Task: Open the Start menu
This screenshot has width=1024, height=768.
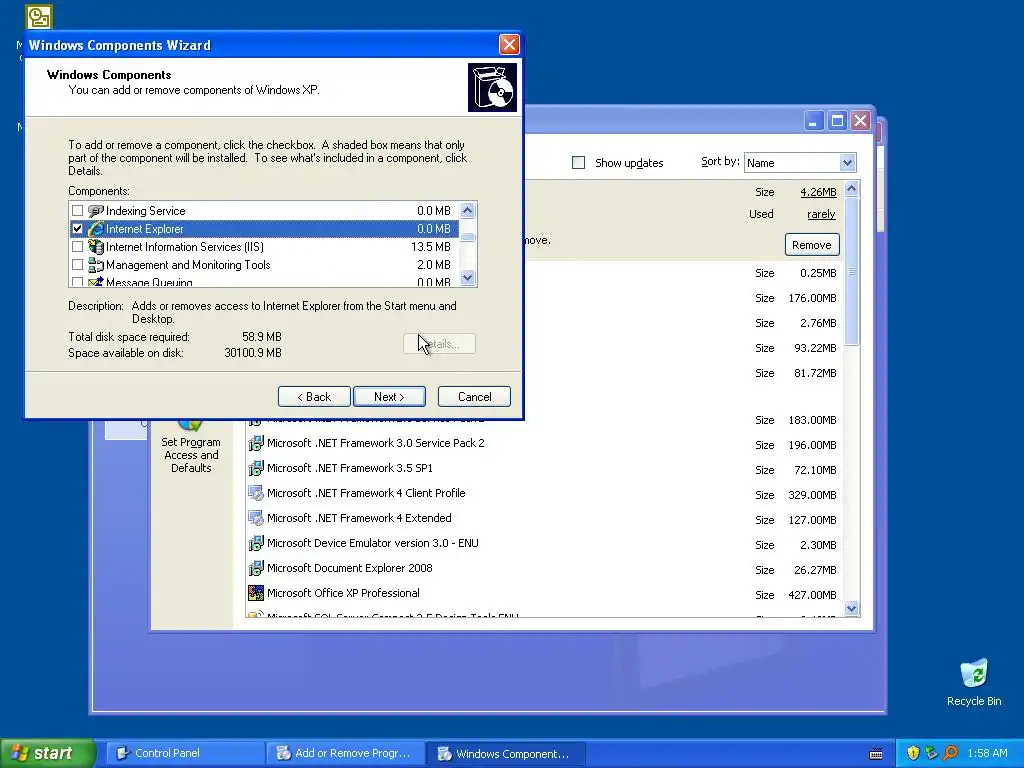Action: [x=47, y=753]
